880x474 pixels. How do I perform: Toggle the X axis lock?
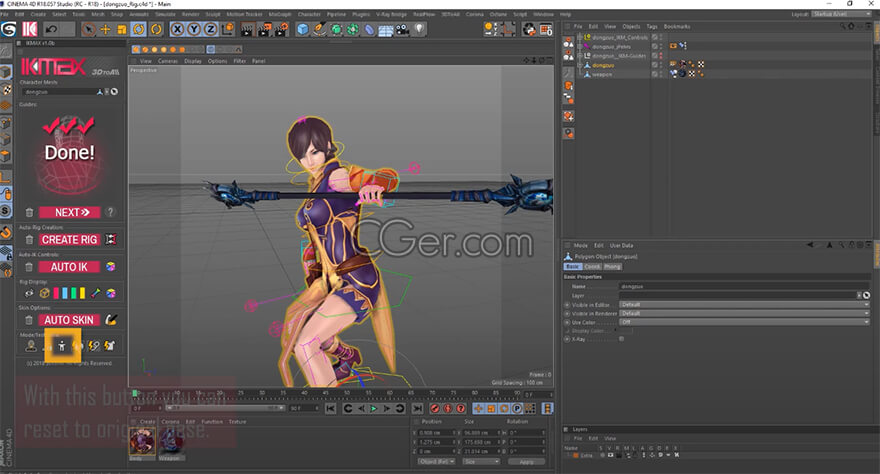177,29
